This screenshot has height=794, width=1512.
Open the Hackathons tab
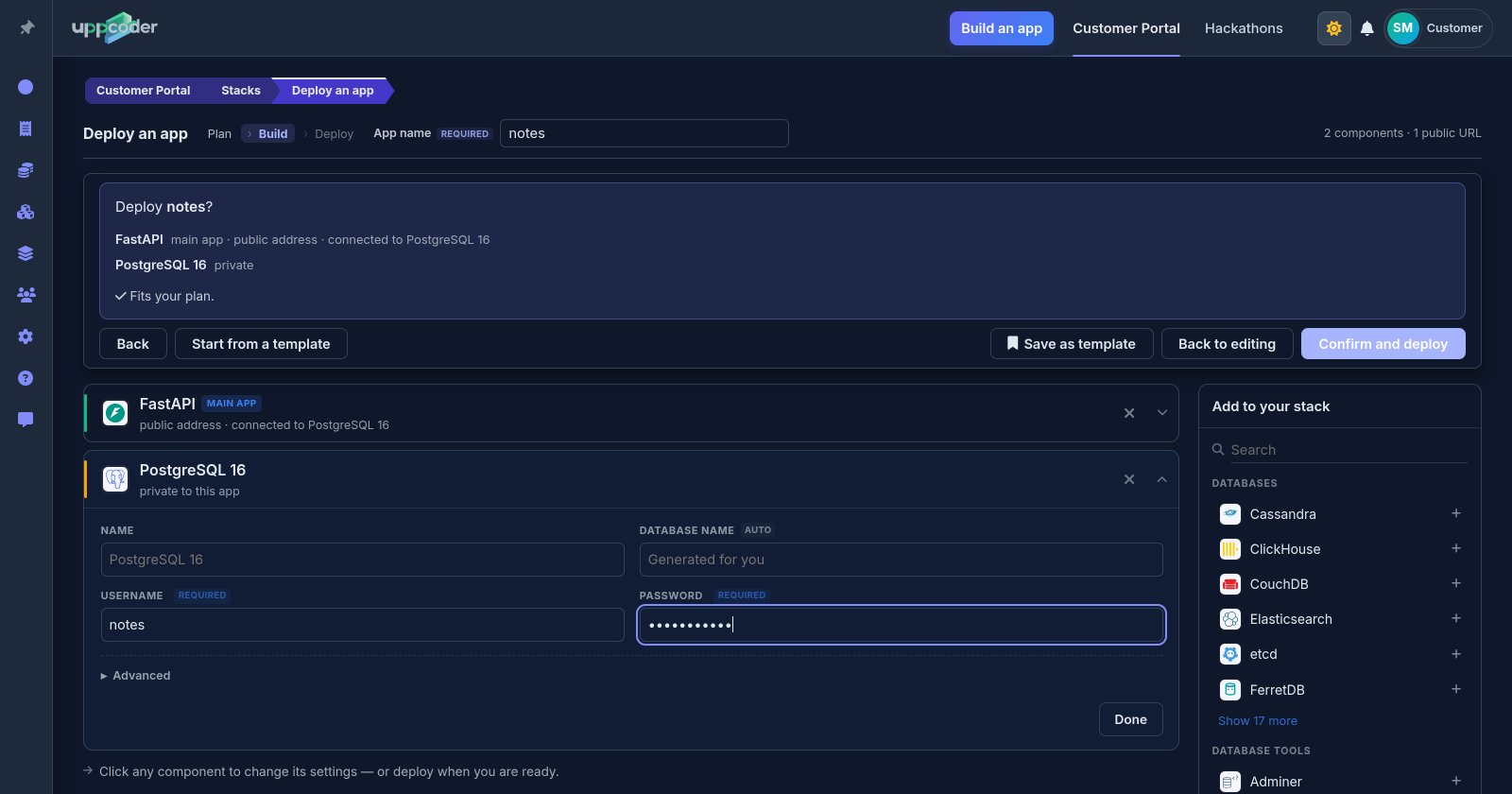1244,28
